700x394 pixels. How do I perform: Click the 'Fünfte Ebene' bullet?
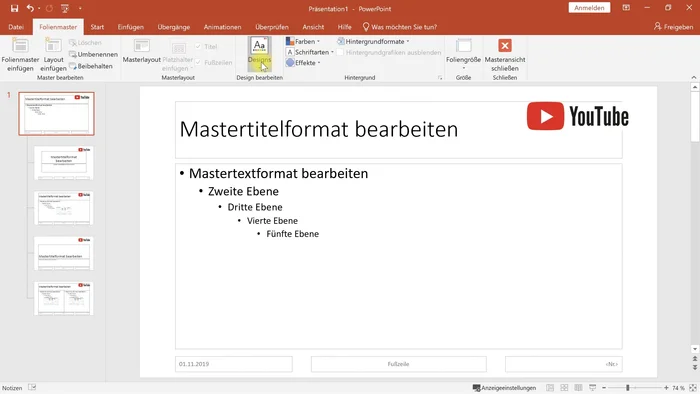pos(292,234)
